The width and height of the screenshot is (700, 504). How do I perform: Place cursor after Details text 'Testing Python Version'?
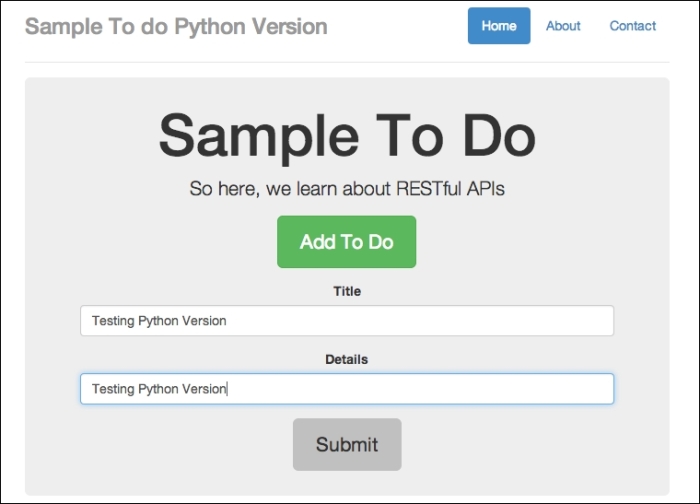229,389
